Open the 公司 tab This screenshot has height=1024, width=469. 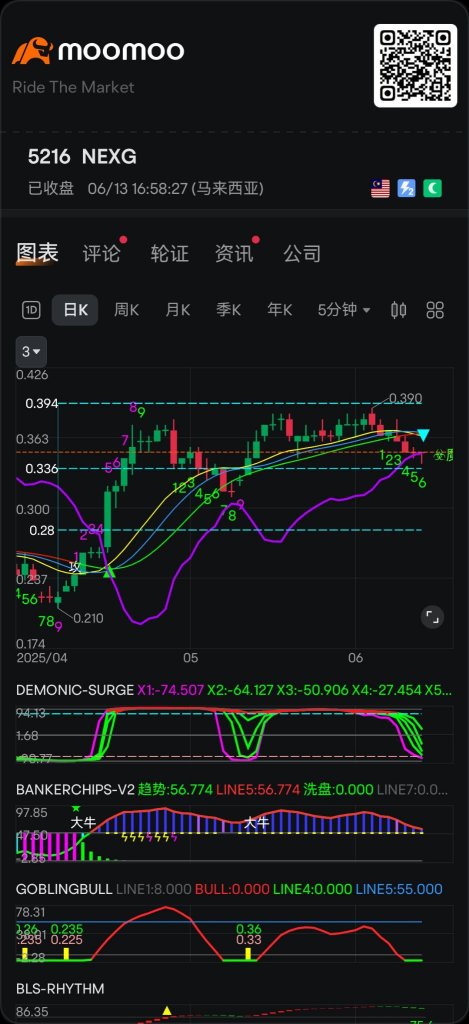click(x=302, y=253)
